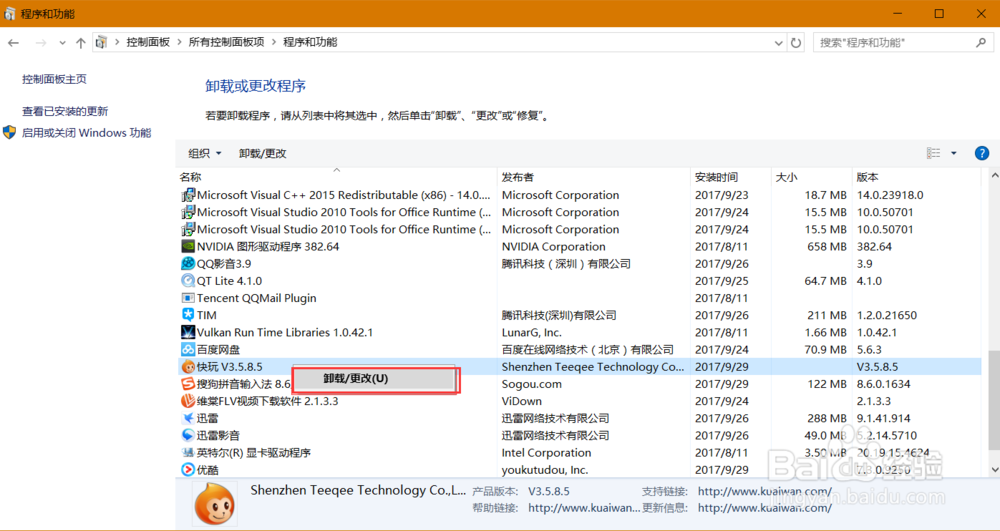Open help link http://www.kuaiwan...
The height and width of the screenshot is (531, 1000).
584,508
